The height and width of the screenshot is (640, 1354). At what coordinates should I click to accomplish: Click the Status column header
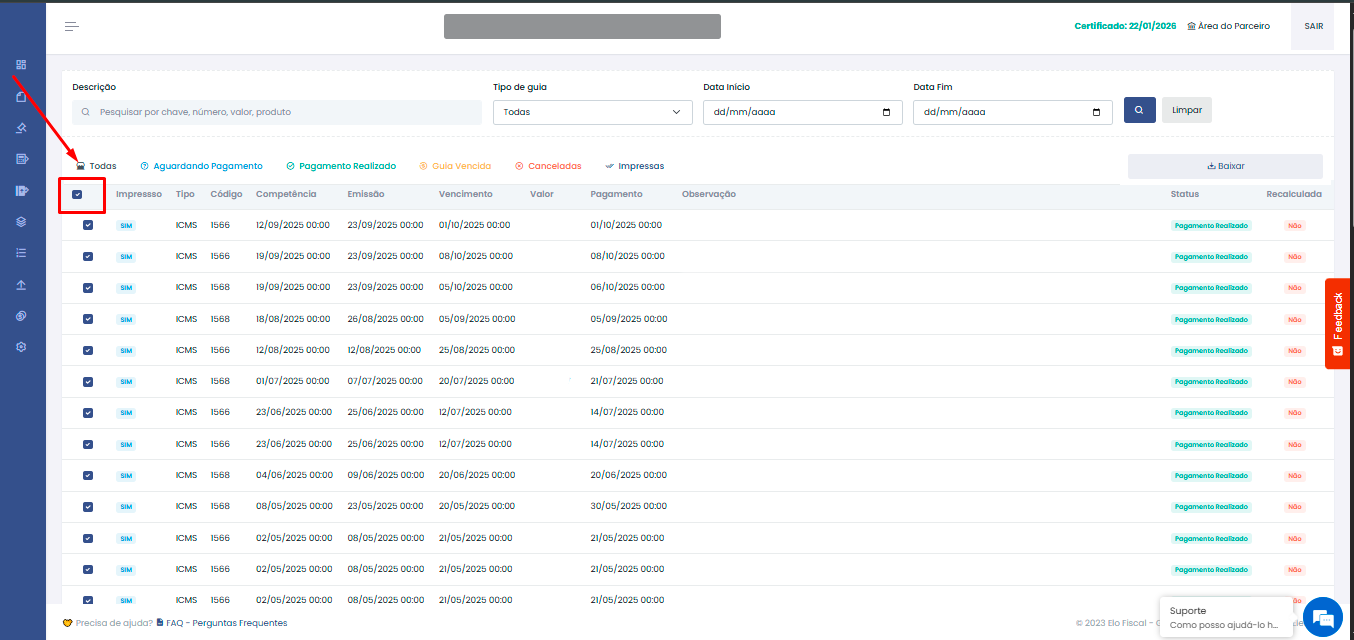tap(1185, 194)
